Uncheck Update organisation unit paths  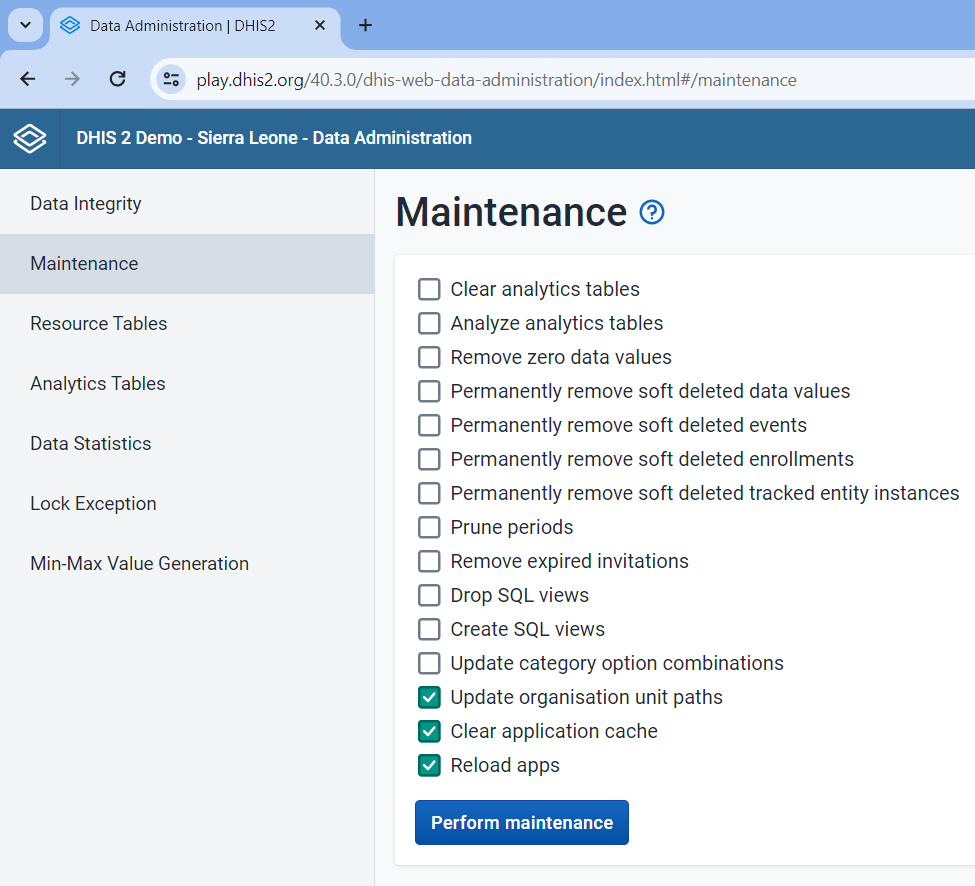[429, 698]
